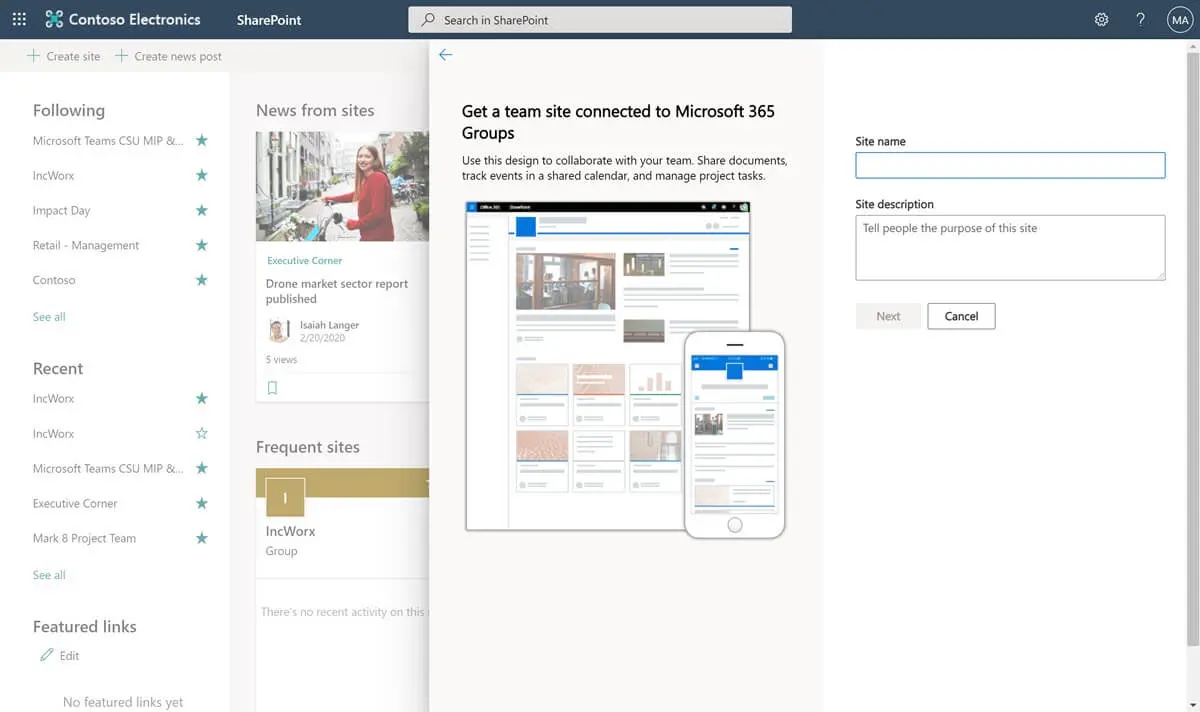Follow the unstarred IncWorx in Recent

[201, 434]
